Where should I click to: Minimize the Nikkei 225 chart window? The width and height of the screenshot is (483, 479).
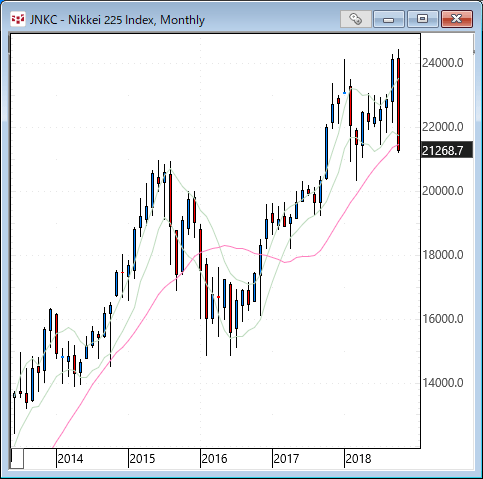click(389, 19)
